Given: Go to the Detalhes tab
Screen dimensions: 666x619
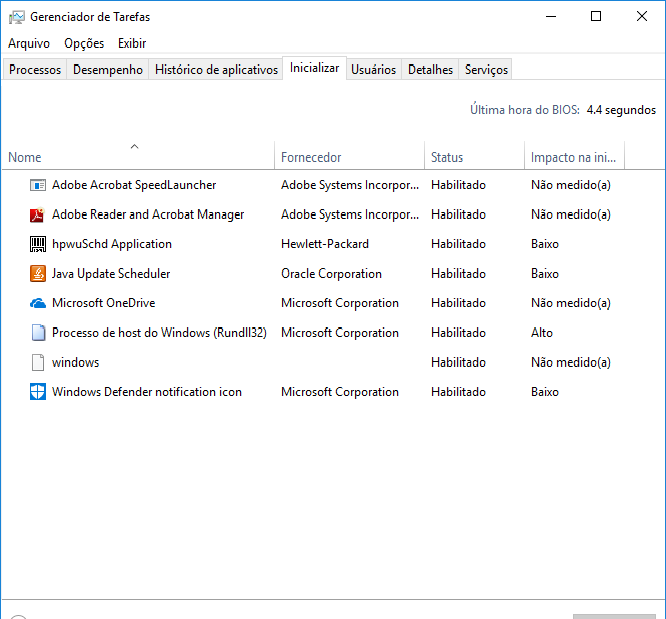Looking at the screenshot, I should pos(430,69).
